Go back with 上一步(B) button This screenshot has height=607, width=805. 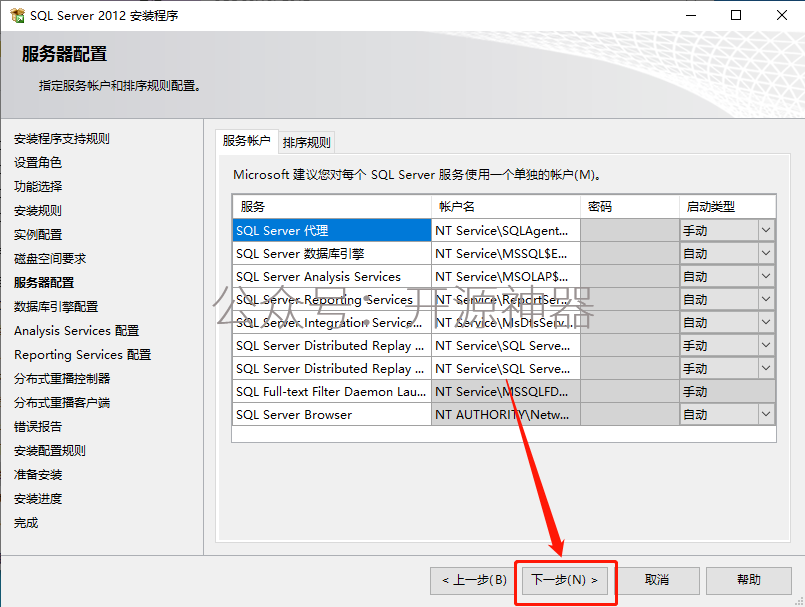(x=473, y=580)
